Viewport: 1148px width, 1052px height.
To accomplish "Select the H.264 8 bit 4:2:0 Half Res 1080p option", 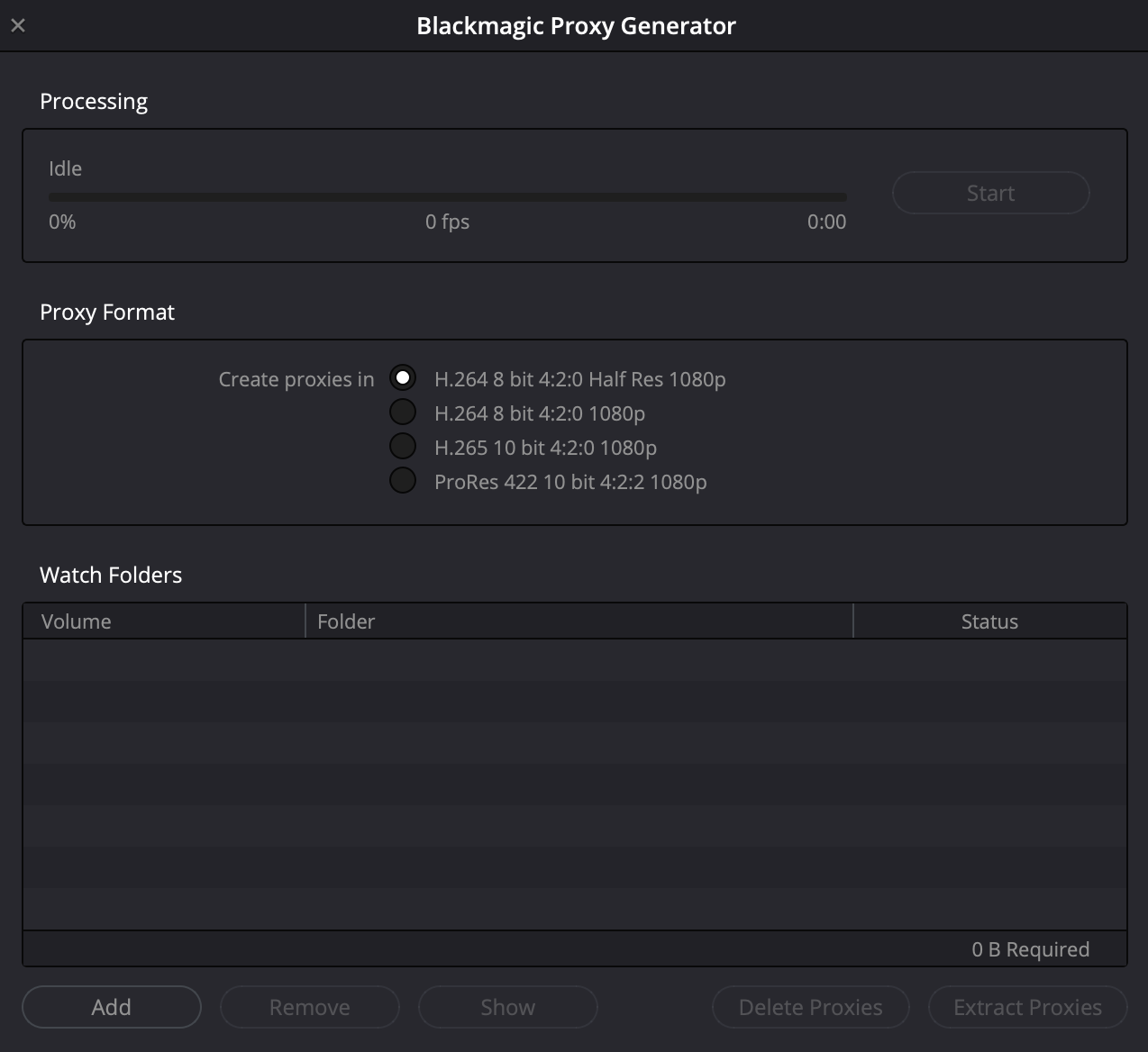I will (402, 376).
